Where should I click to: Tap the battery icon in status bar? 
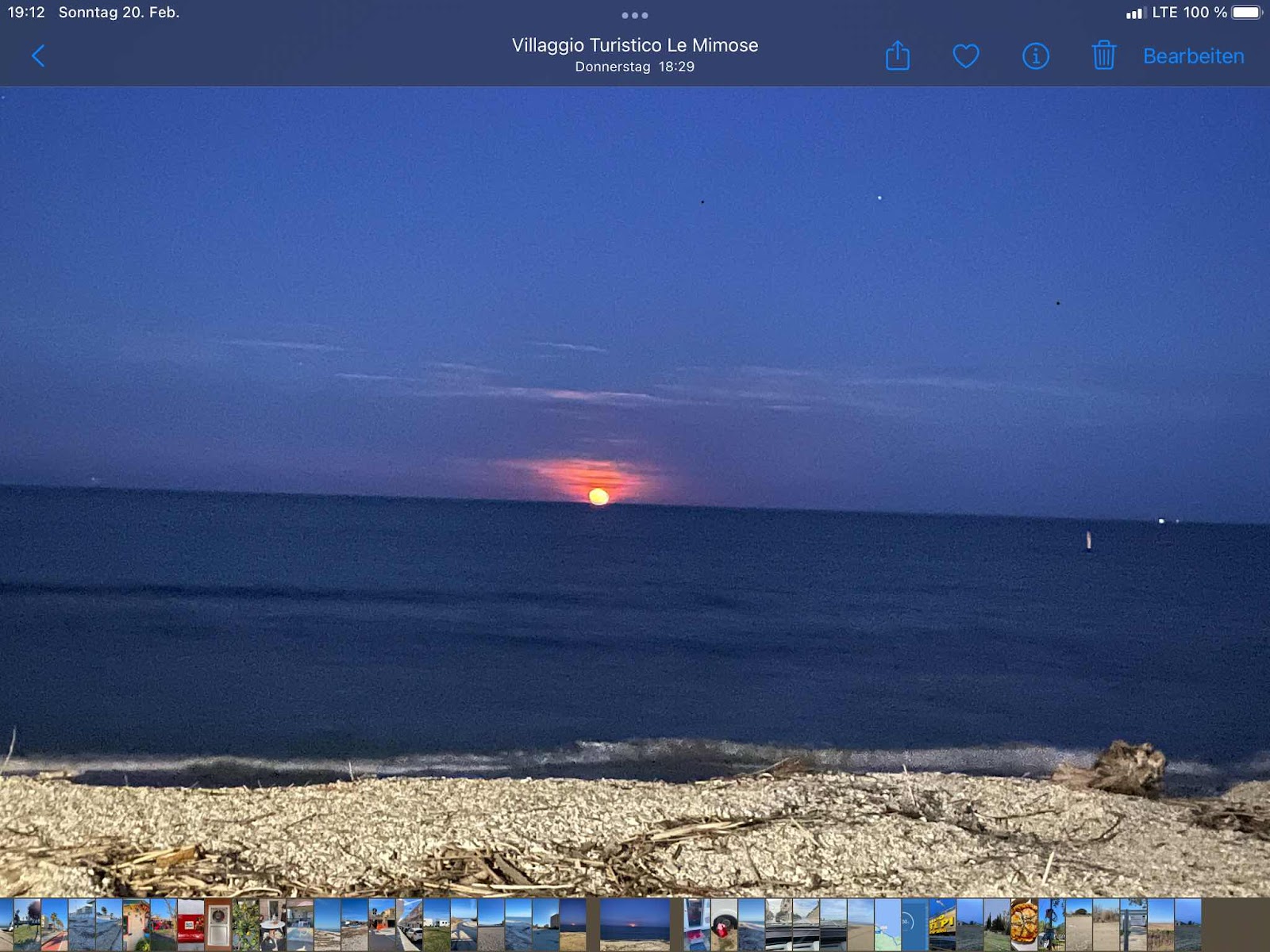click(x=1247, y=12)
